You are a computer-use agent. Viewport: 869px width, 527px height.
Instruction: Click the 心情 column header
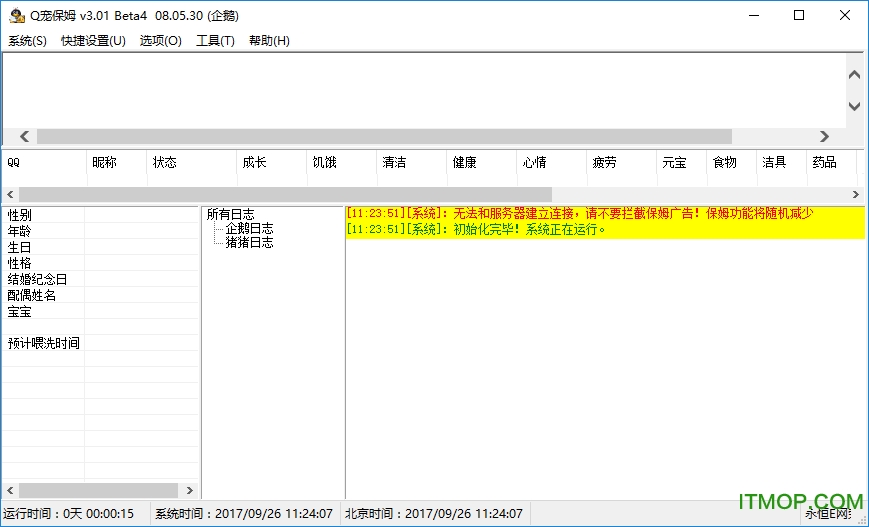[x=551, y=162]
